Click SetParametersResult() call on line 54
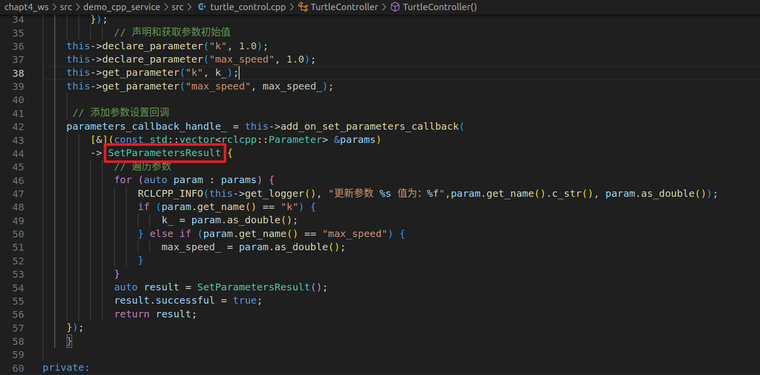The width and height of the screenshot is (760, 375). point(259,288)
